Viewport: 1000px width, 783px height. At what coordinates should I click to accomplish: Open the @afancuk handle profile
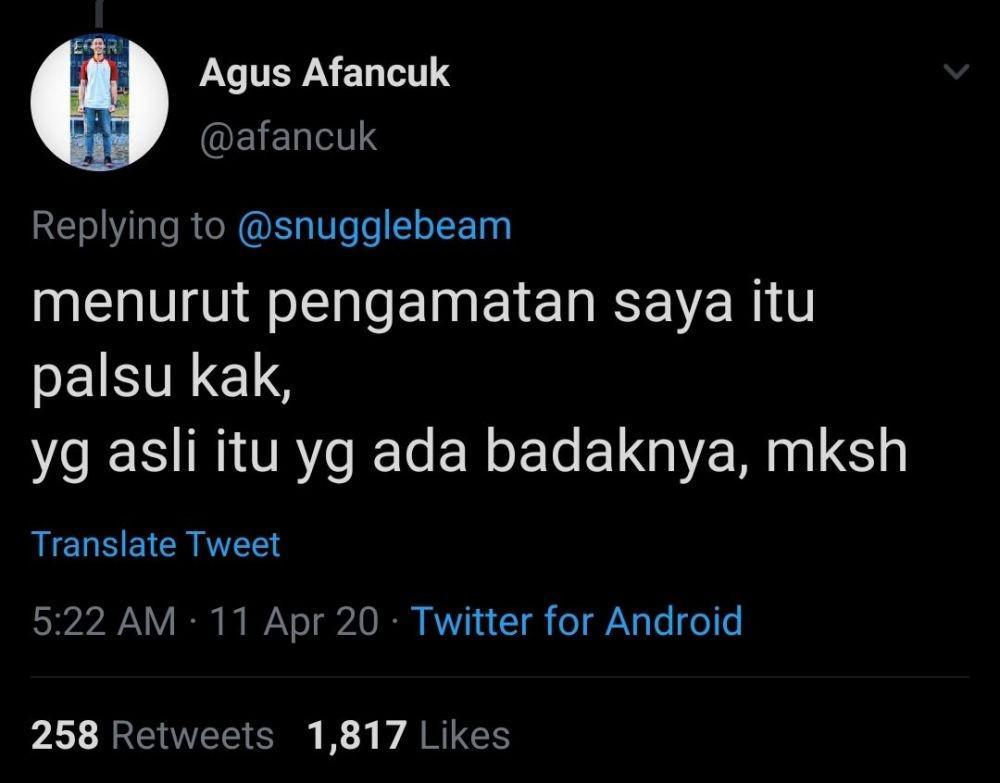288,137
